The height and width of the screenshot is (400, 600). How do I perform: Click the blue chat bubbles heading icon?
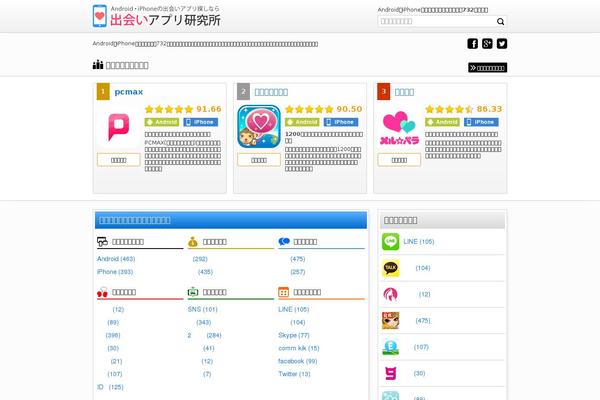coord(284,242)
